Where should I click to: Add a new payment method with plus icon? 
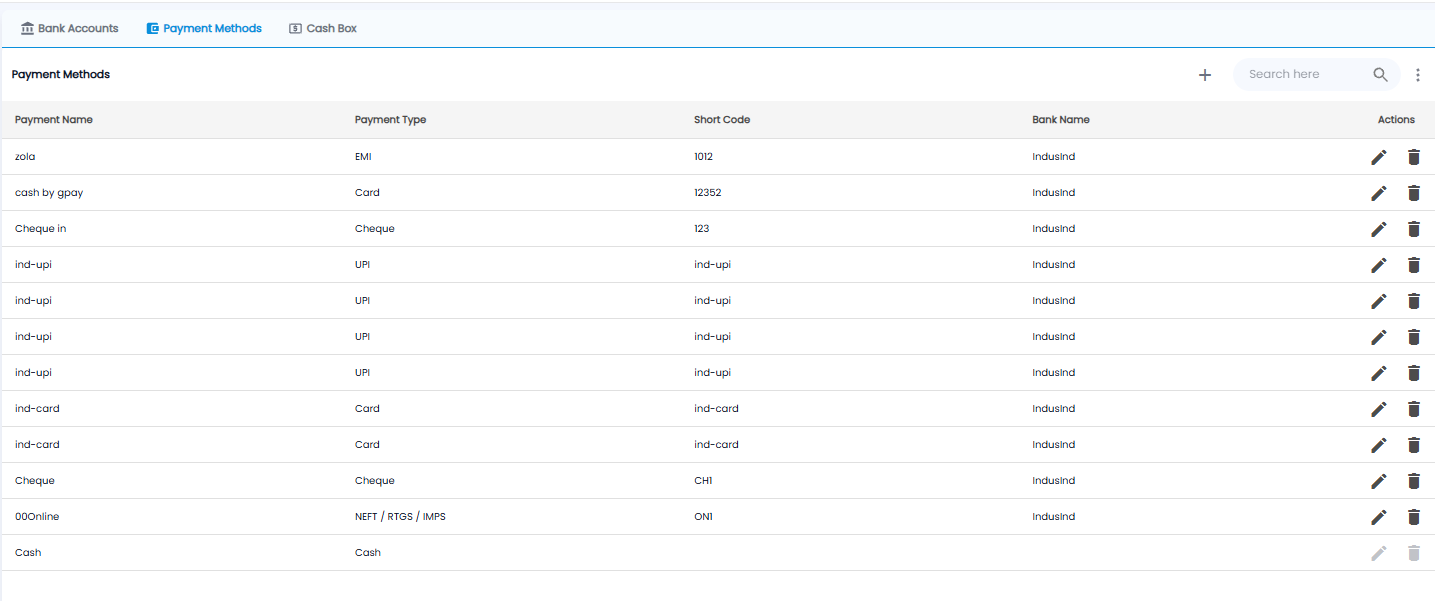pyautogui.click(x=1205, y=75)
